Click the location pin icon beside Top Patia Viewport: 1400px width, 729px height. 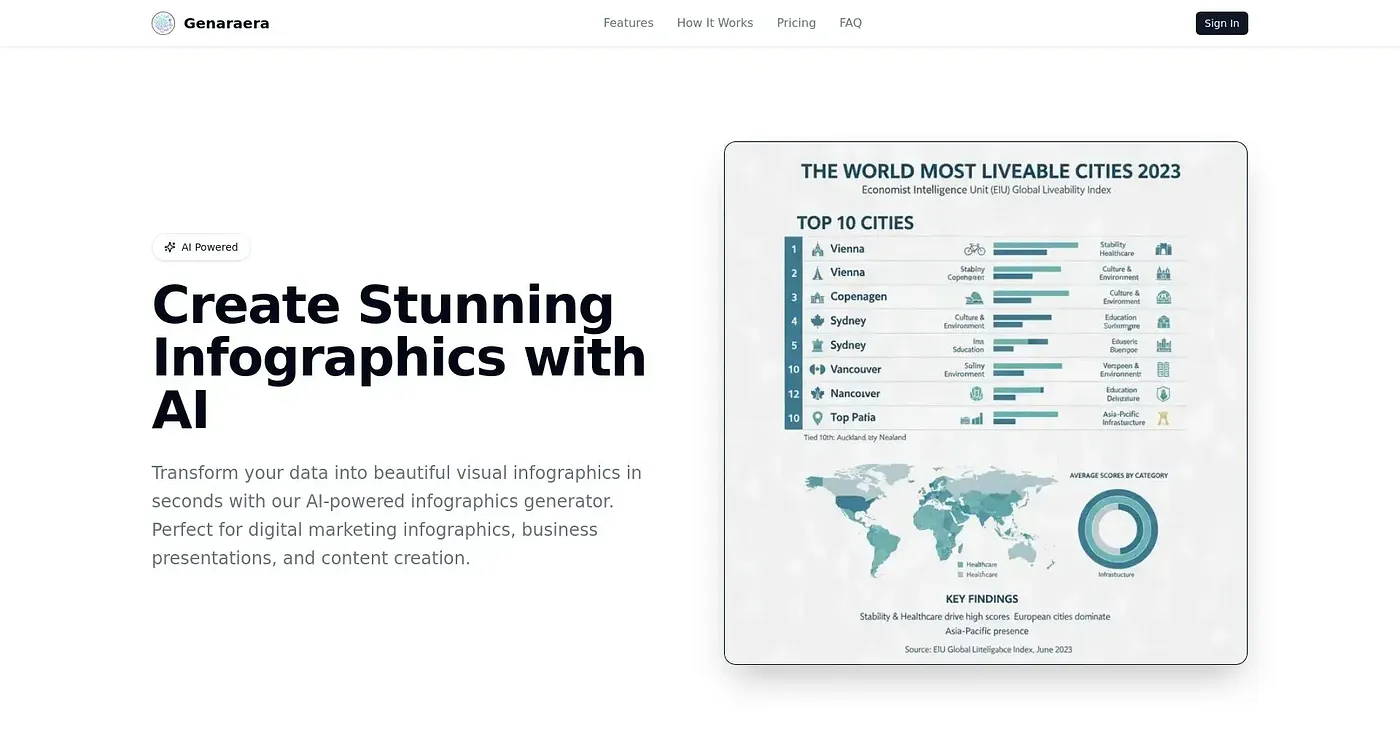click(x=818, y=418)
